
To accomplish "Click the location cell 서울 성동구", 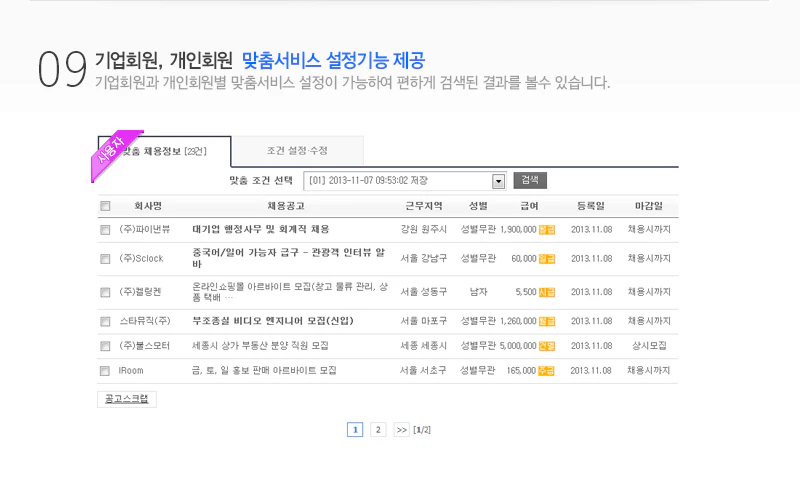I will 423,292.
